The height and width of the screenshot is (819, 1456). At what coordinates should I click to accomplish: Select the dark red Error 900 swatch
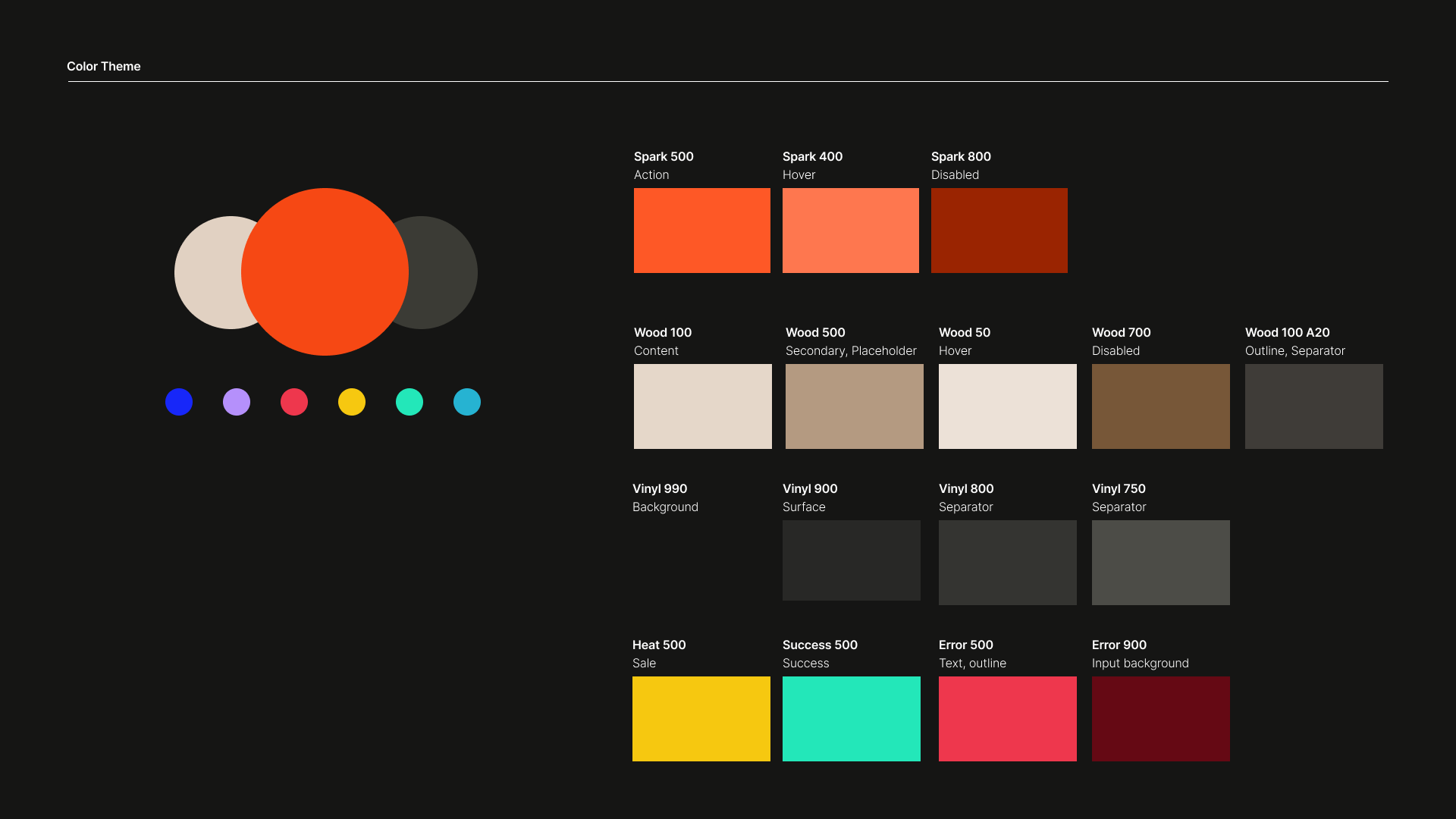click(1160, 718)
